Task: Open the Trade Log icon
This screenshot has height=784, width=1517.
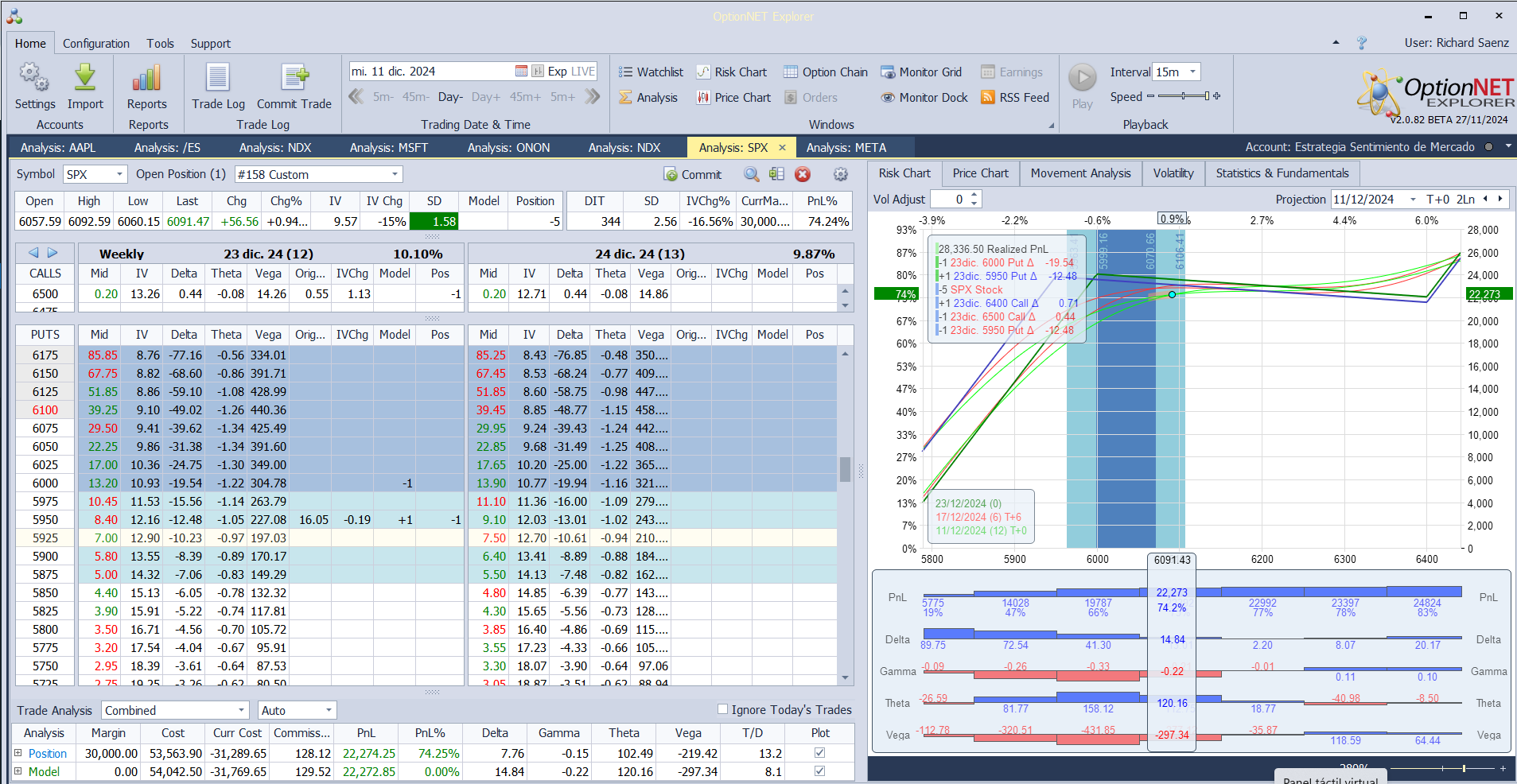Action: pyautogui.click(x=218, y=79)
